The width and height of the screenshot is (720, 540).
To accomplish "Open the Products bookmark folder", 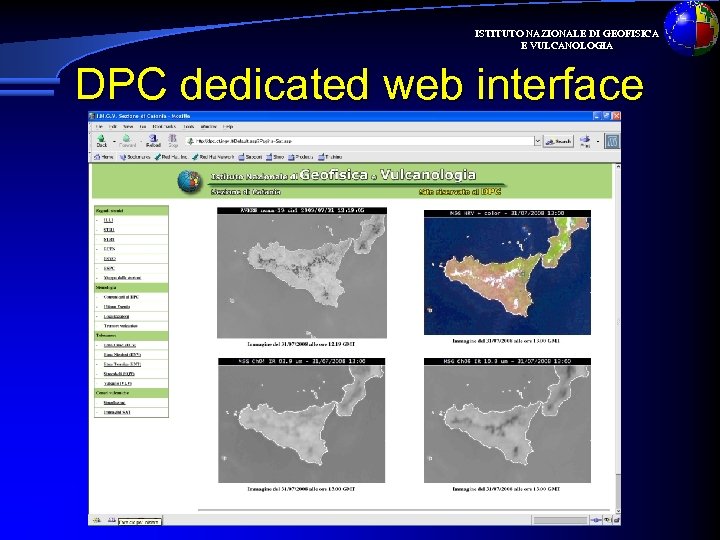I will click(301, 157).
